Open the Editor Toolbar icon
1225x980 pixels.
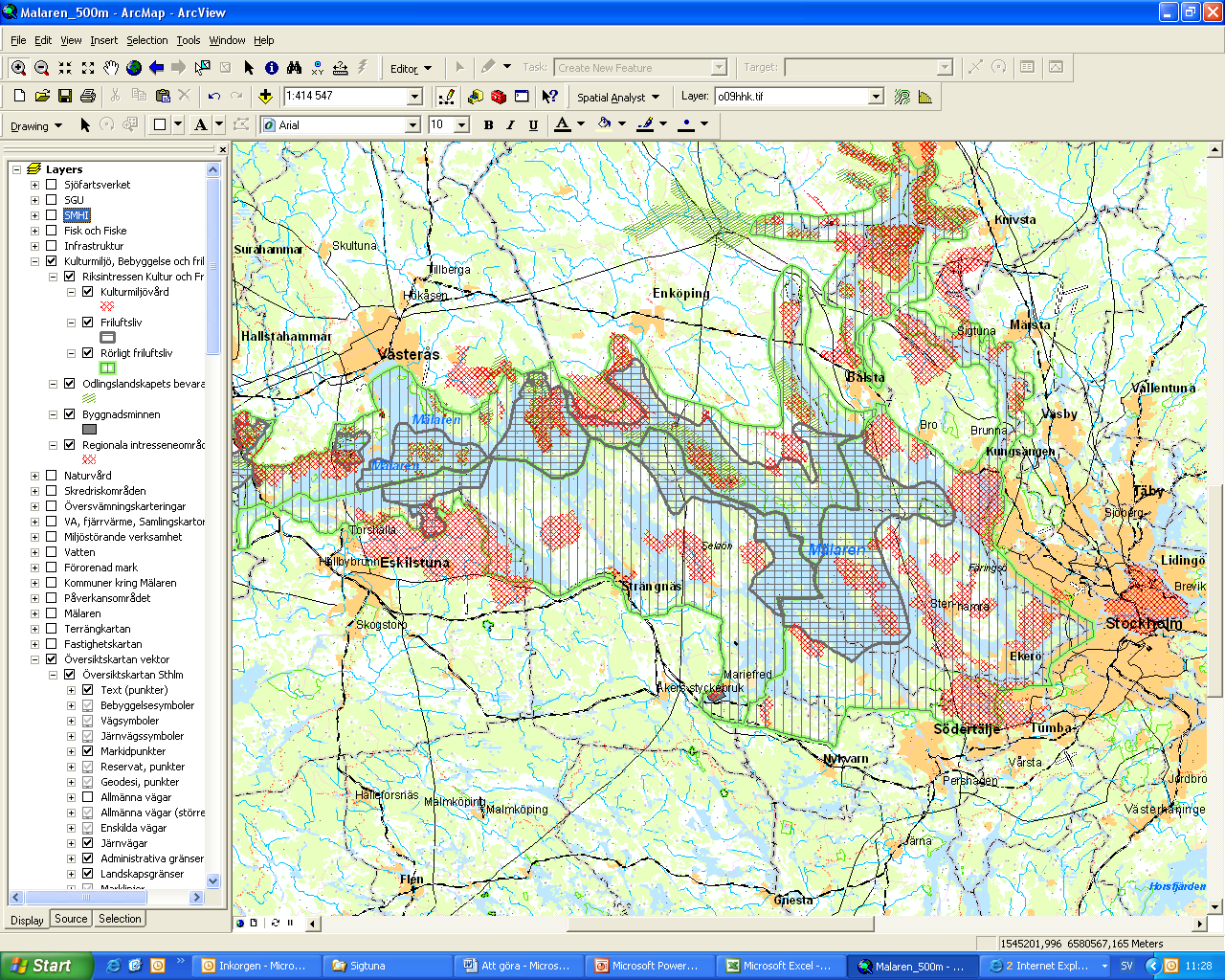446,97
